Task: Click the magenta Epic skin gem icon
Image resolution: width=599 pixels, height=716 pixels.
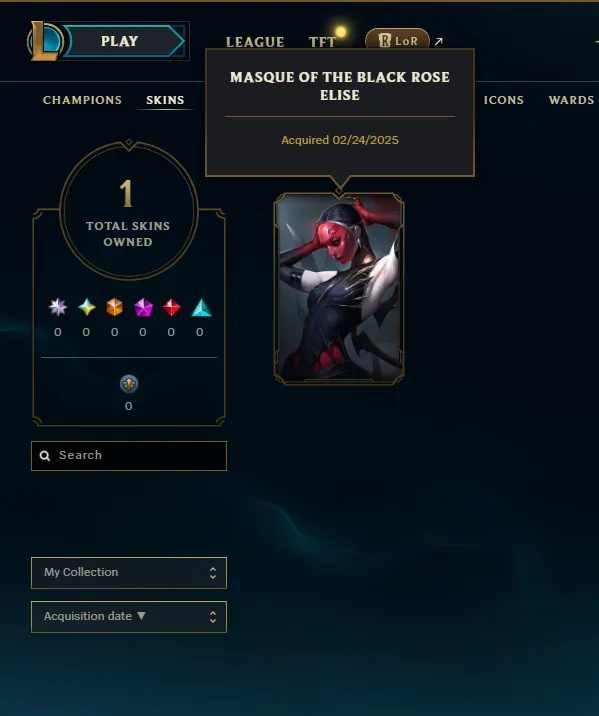Action: (x=143, y=307)
